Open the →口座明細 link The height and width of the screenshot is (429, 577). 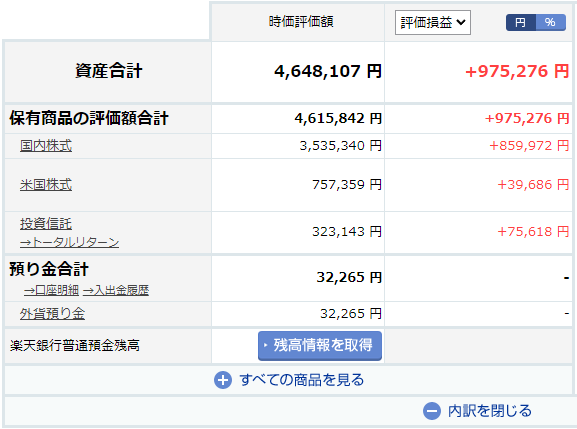point(51,290)
